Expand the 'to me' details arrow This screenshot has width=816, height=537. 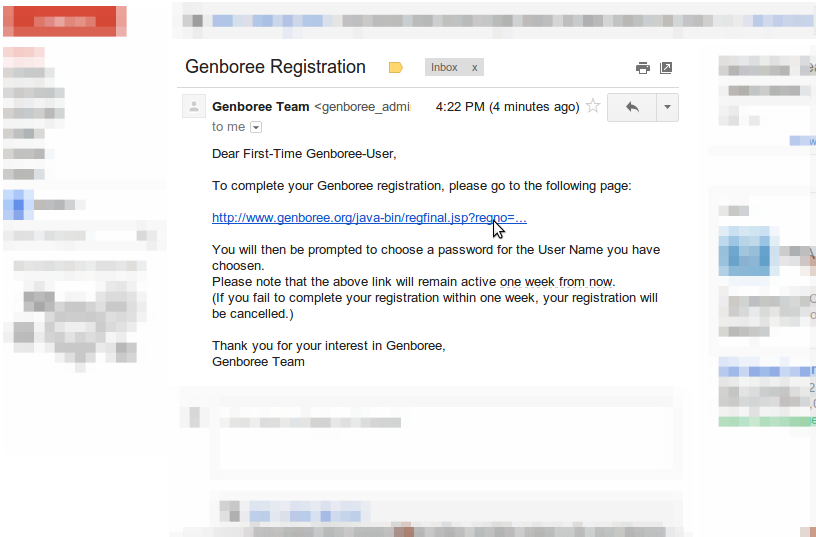tap(256, 127)
